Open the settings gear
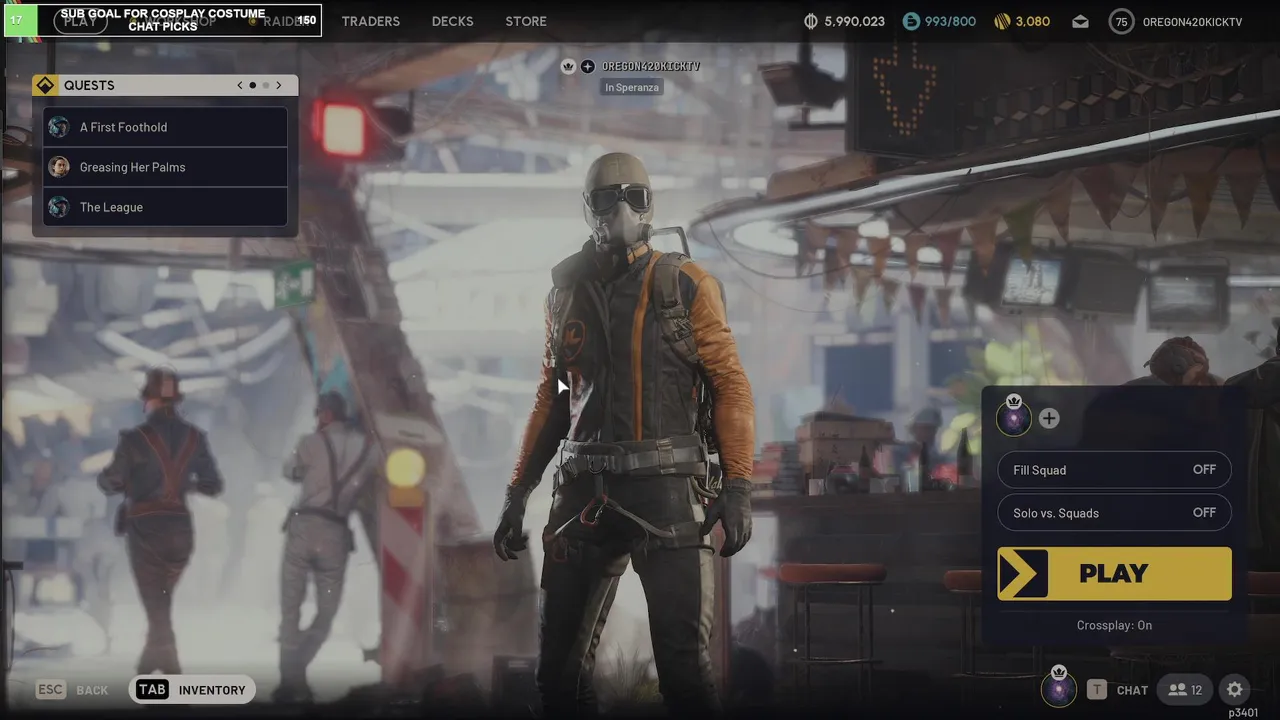 point(1235,689)
